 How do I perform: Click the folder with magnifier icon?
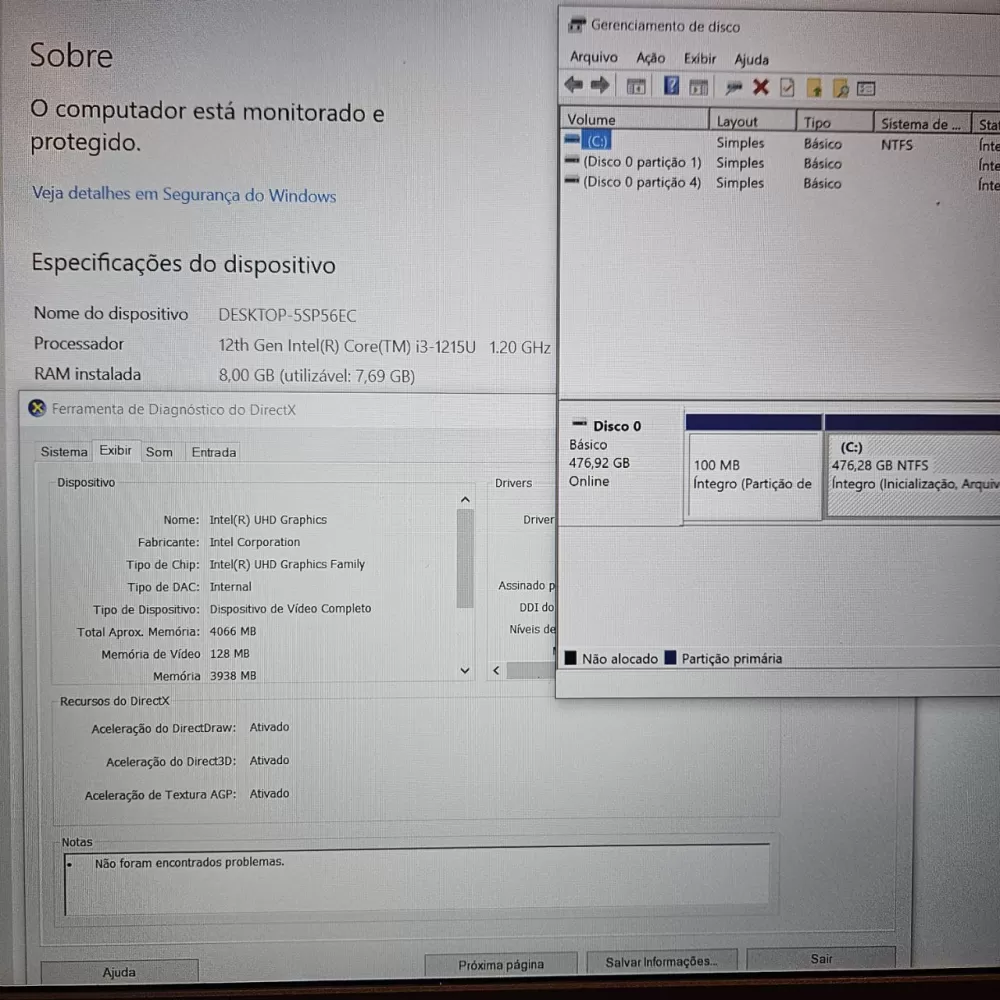(841, 88)
